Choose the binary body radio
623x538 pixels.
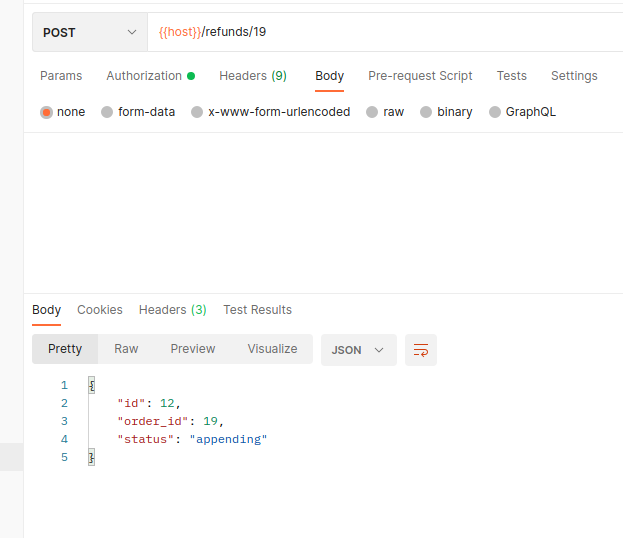tap(426, 112)
